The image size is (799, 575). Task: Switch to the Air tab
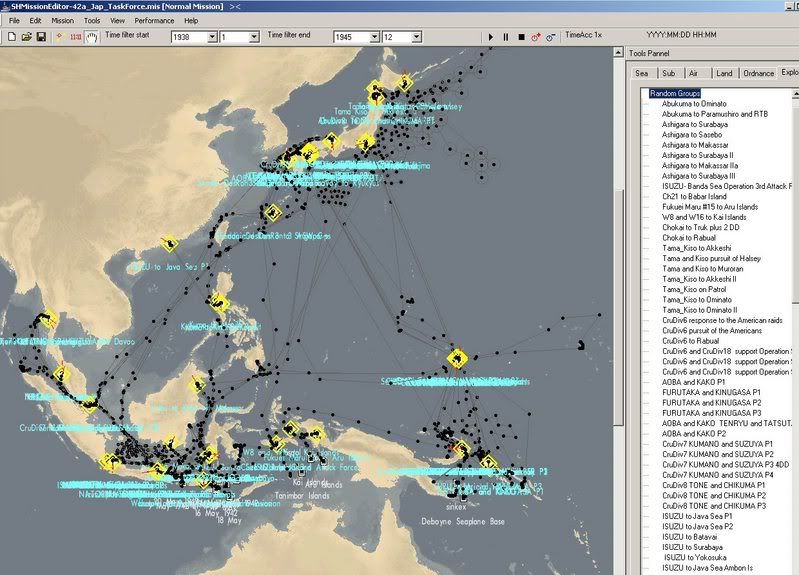tap(694, 73)
